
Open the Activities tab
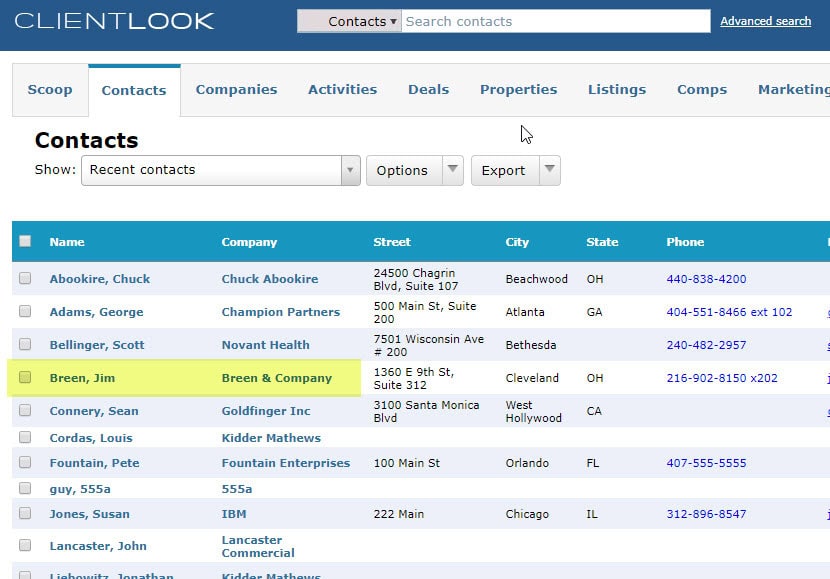342,89
